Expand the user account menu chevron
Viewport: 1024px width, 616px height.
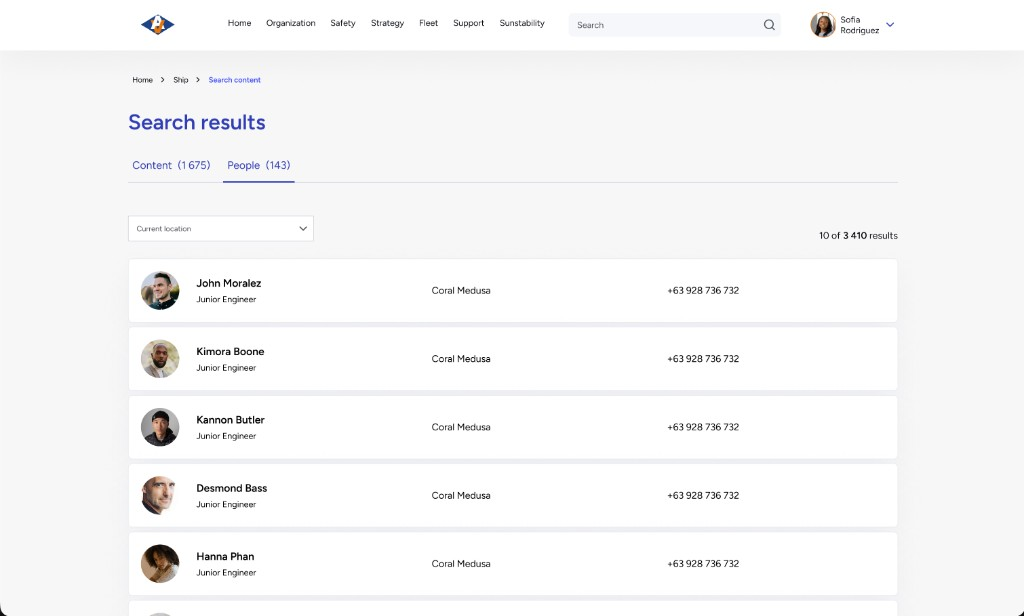(889, 25)
